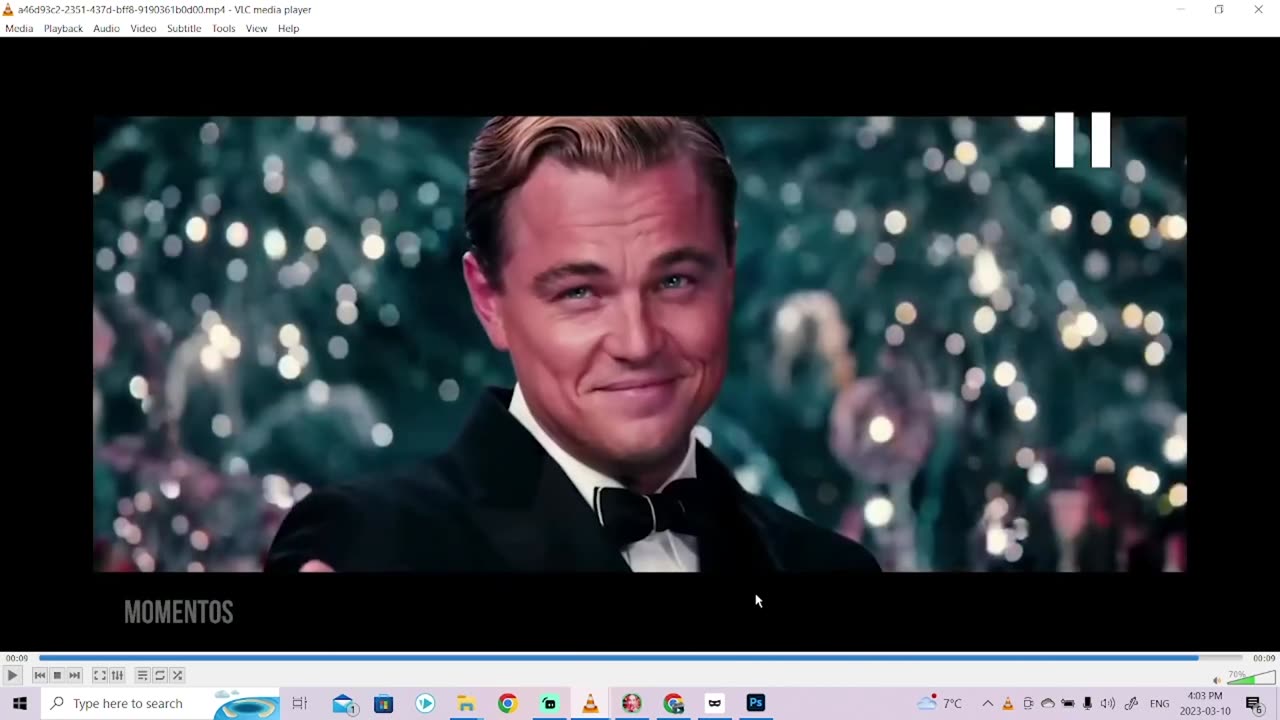Open the Tools menu
Image resolution: width=1280 pixels, height=720 pixels.
pyautogui.click(x=224, y=28)
